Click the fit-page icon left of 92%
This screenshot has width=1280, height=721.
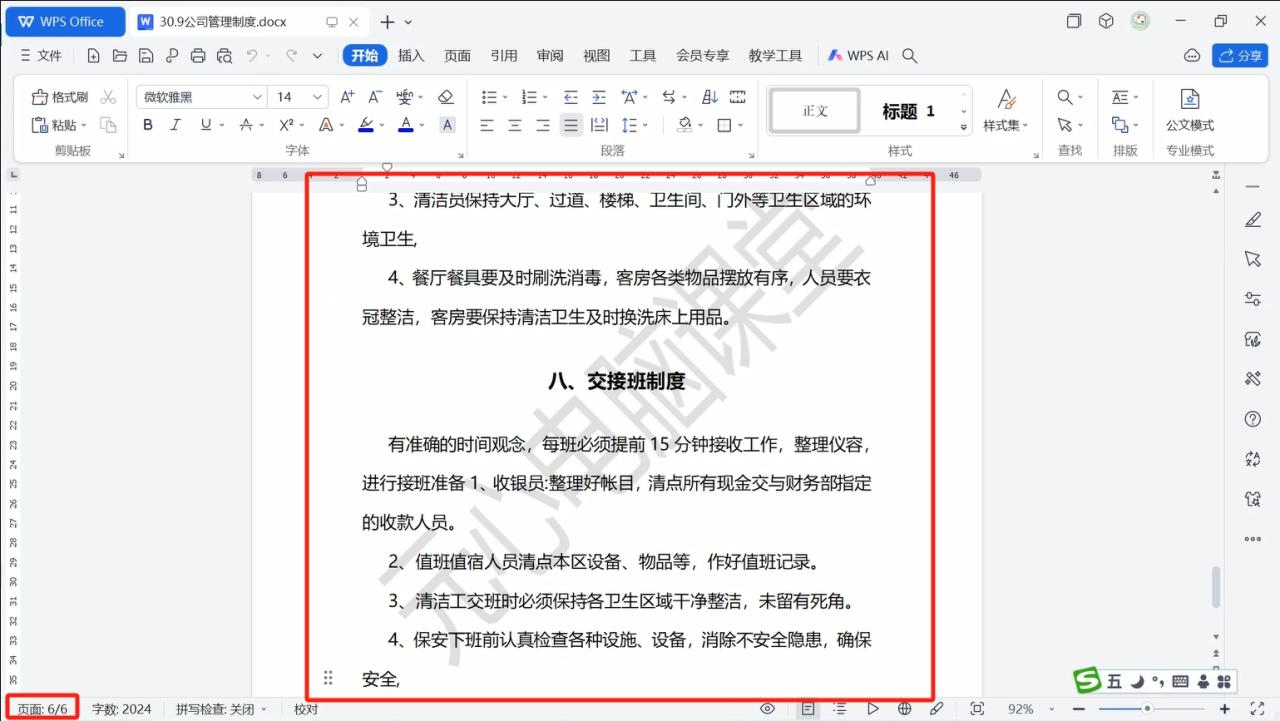[977, 709]
